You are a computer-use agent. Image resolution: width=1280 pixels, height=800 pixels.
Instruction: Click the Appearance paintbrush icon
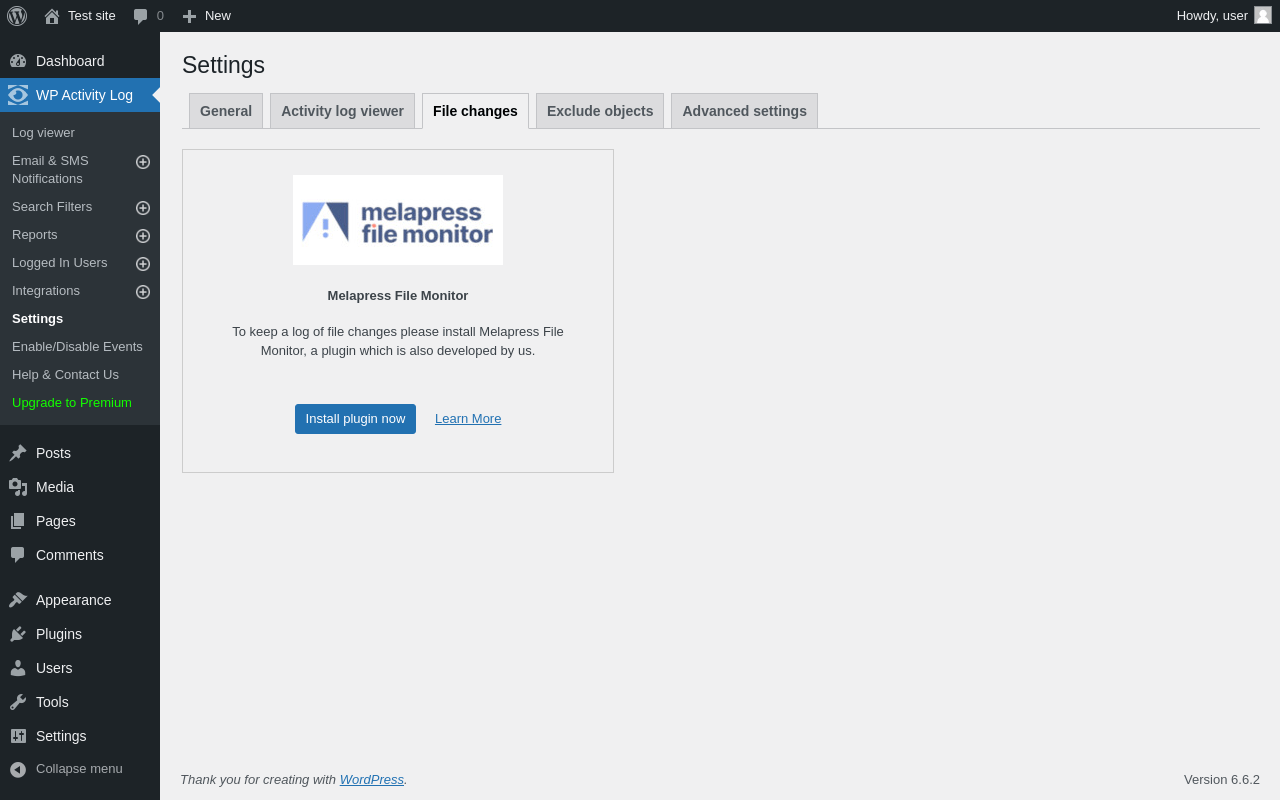pos(18,600)
